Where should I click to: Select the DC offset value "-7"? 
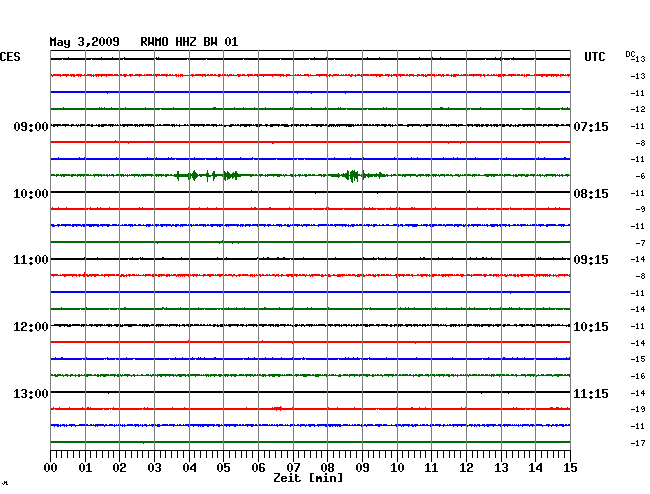click(640, 243)
